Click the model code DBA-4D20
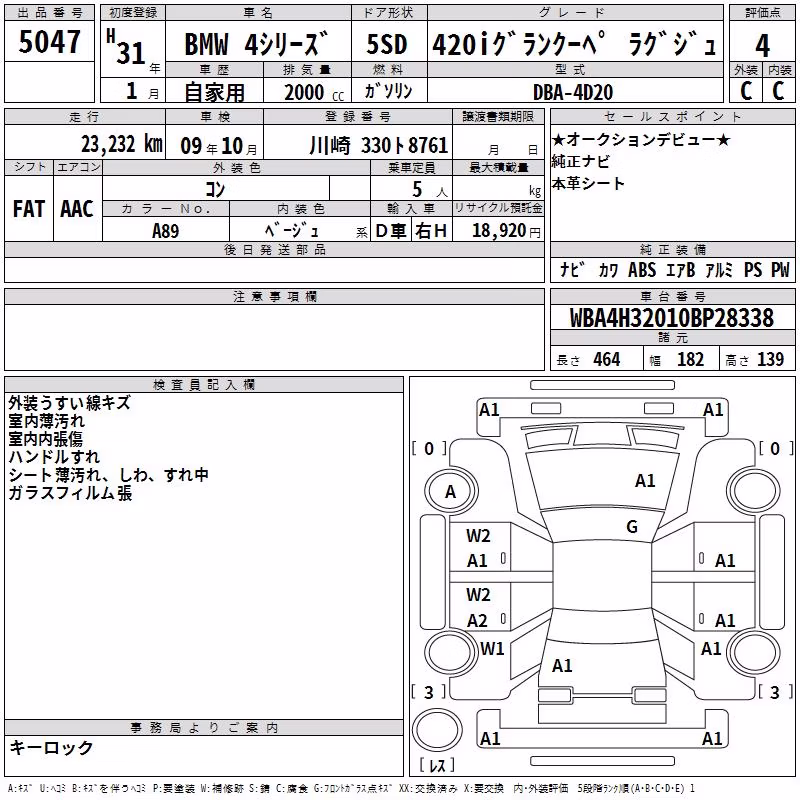The width and height of the screenshot is (800, 800). click(573, 92)
